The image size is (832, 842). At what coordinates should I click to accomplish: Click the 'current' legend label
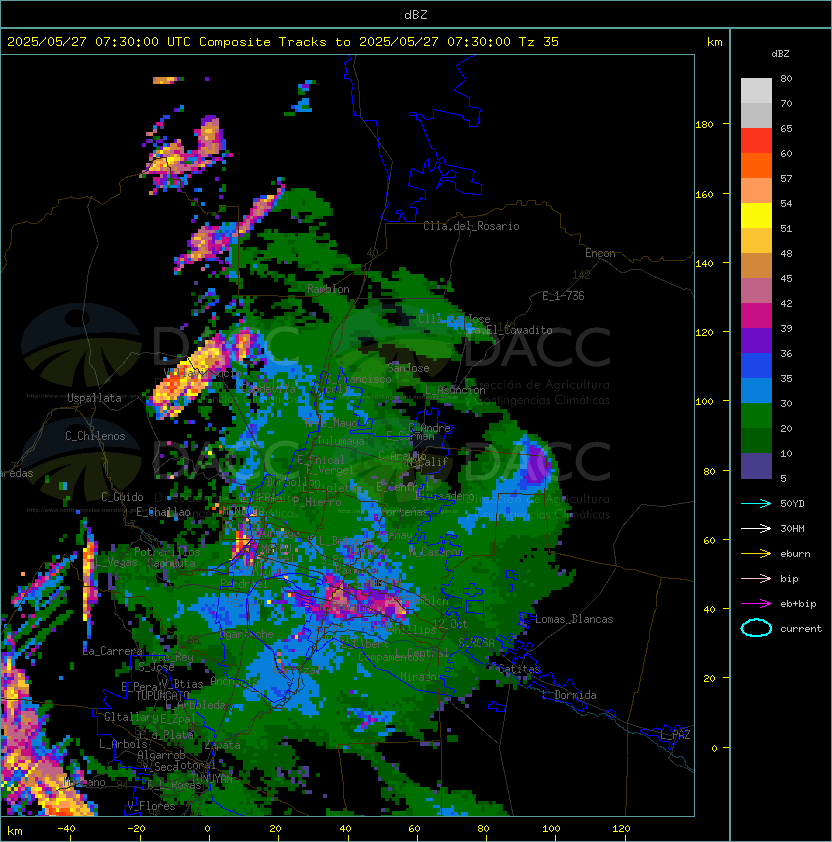click(x=801, y=629)
